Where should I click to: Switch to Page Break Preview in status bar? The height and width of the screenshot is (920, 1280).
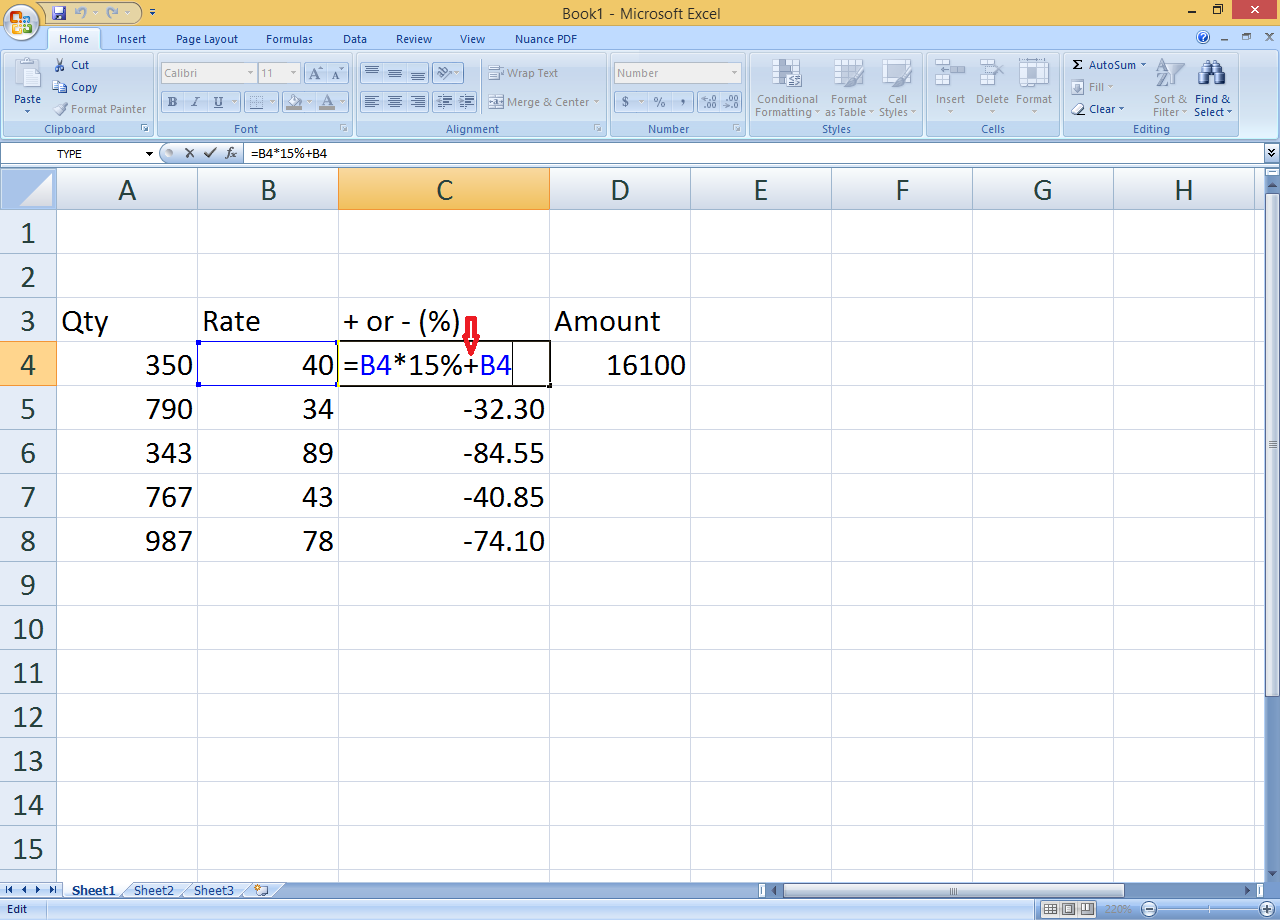tap(1088, 910)
